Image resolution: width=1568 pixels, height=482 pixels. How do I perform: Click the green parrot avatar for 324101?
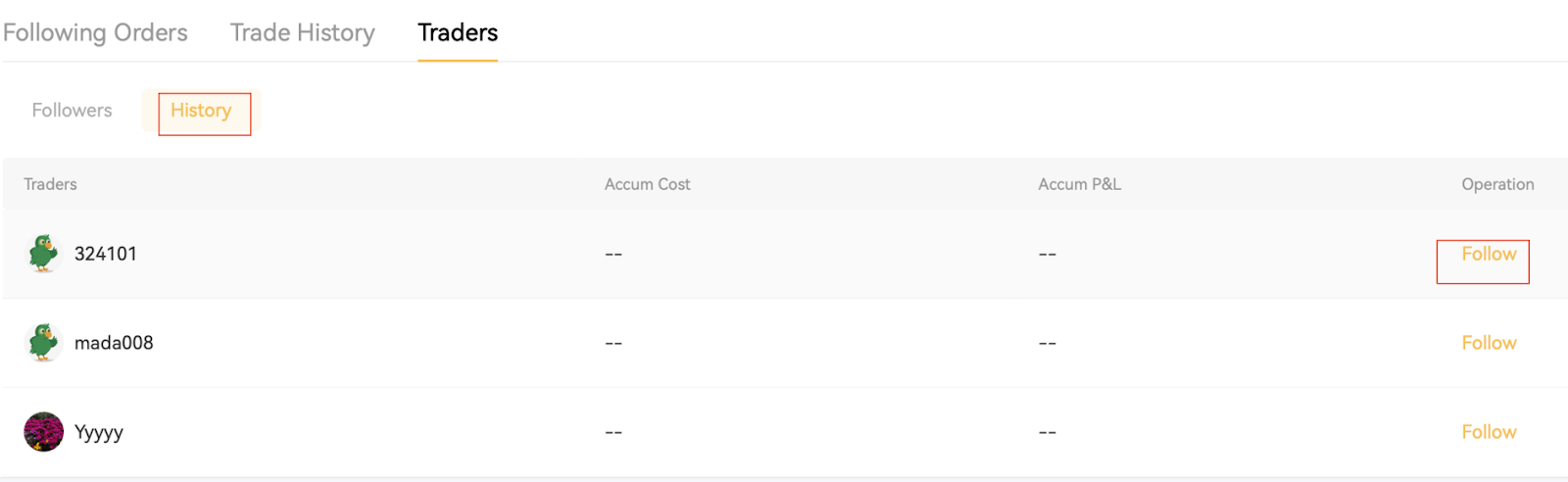point(43,254)
